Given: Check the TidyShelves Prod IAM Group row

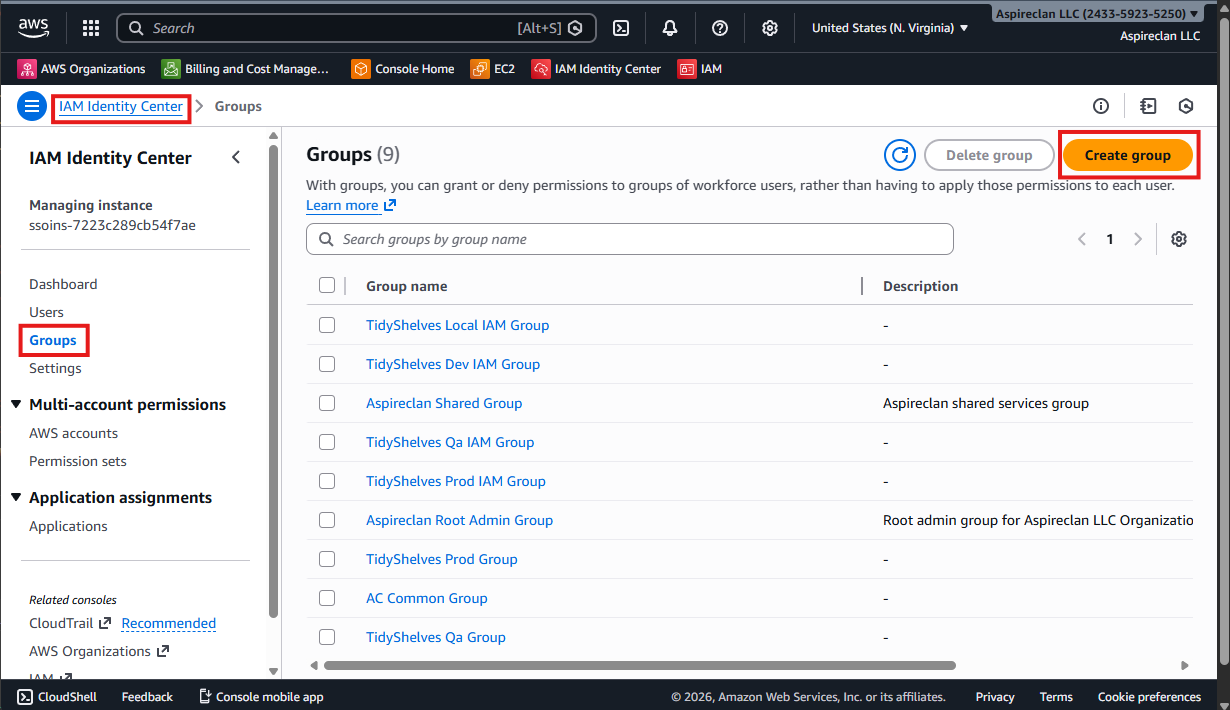Looking at the screenshot, I should coord(327,481).
